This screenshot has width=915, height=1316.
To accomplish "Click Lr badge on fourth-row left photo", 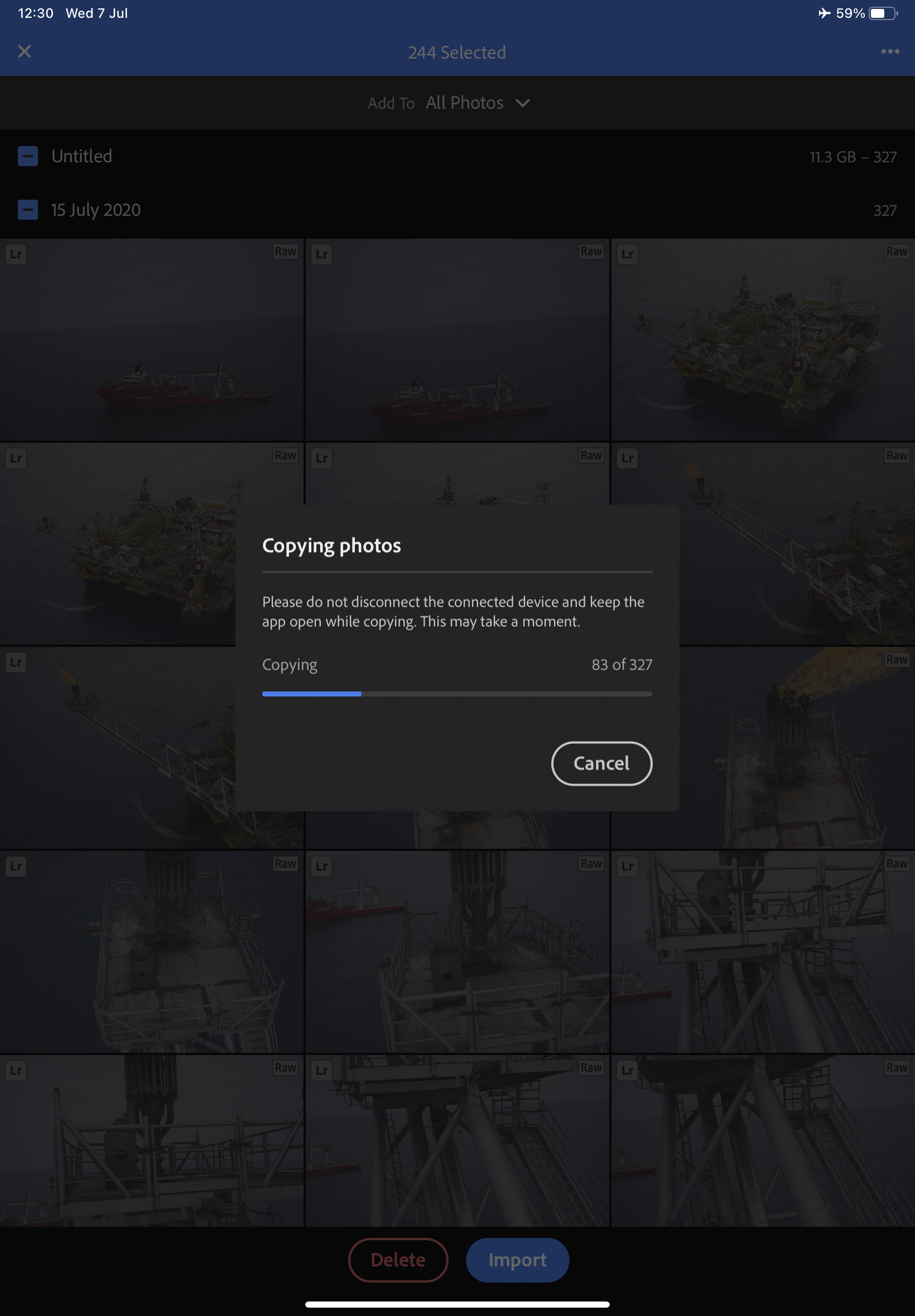I will (16, 866).
